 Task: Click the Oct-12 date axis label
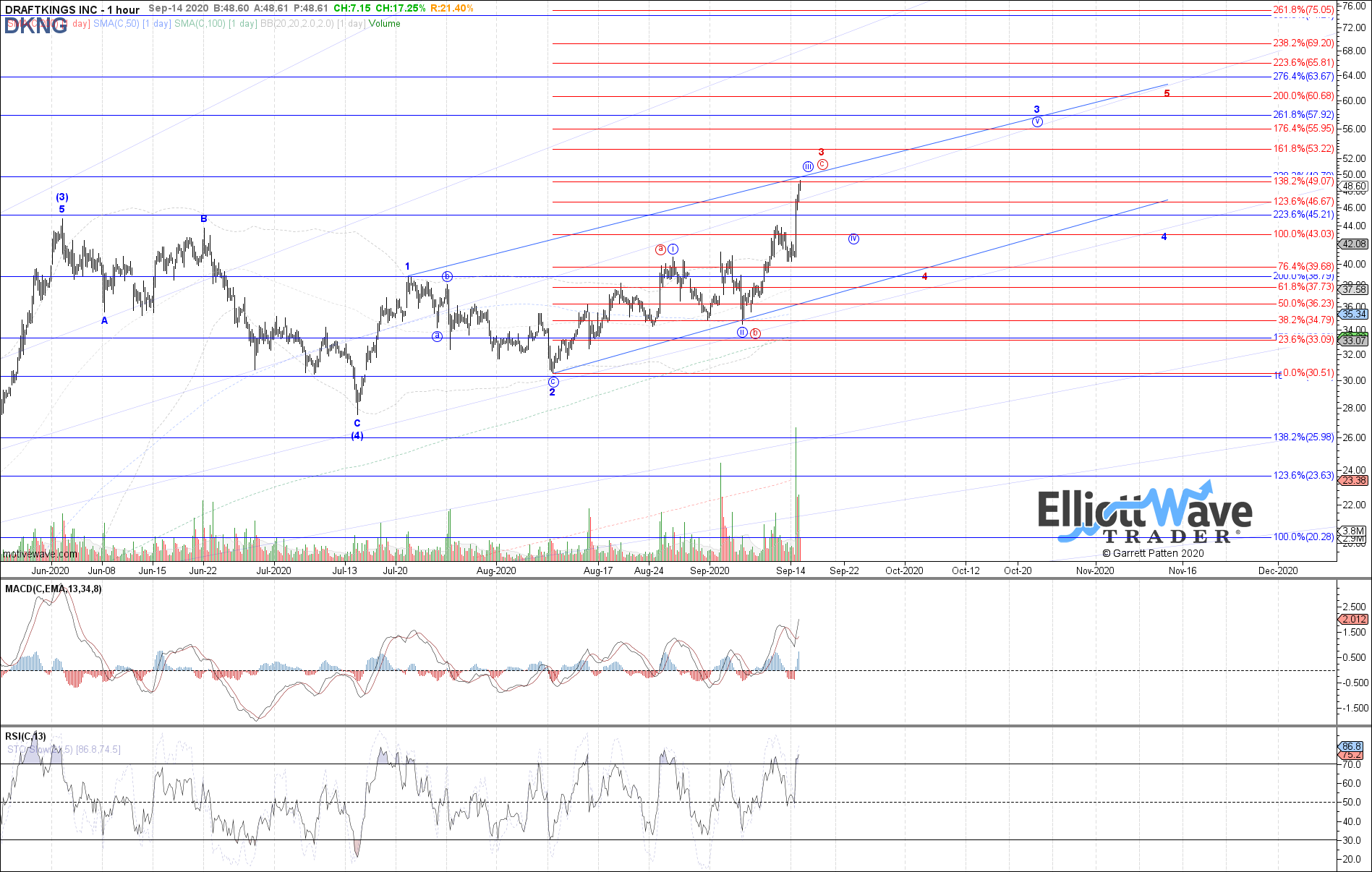point(966,571)
